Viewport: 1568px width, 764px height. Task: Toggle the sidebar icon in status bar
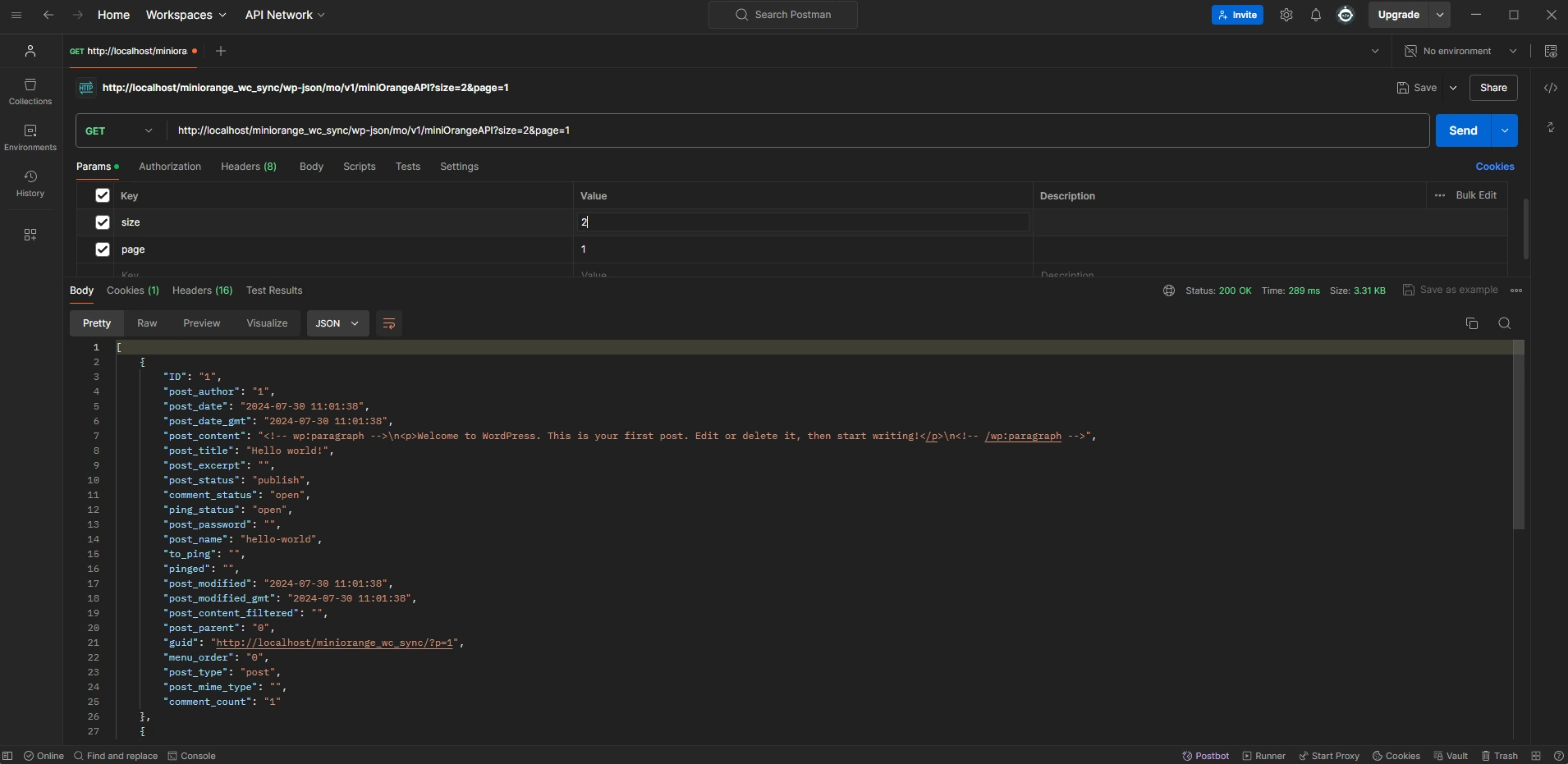point(7,756)
